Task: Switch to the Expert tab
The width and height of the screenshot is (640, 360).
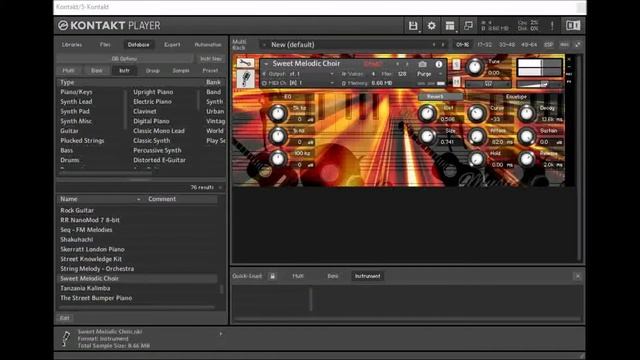Action: pyautogui.click(x=172, y=44)
